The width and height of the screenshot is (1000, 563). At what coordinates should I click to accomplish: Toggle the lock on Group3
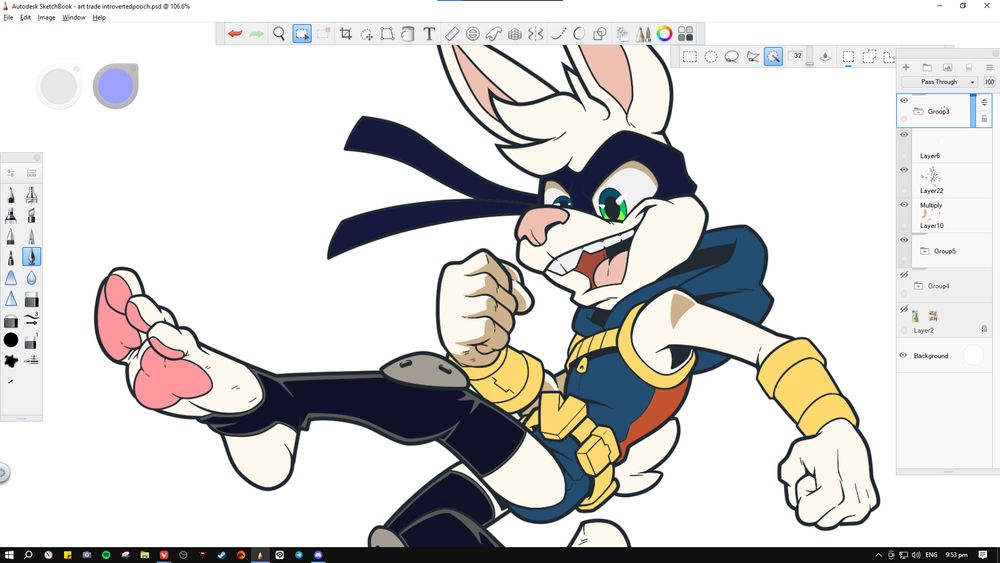point(984,119)
